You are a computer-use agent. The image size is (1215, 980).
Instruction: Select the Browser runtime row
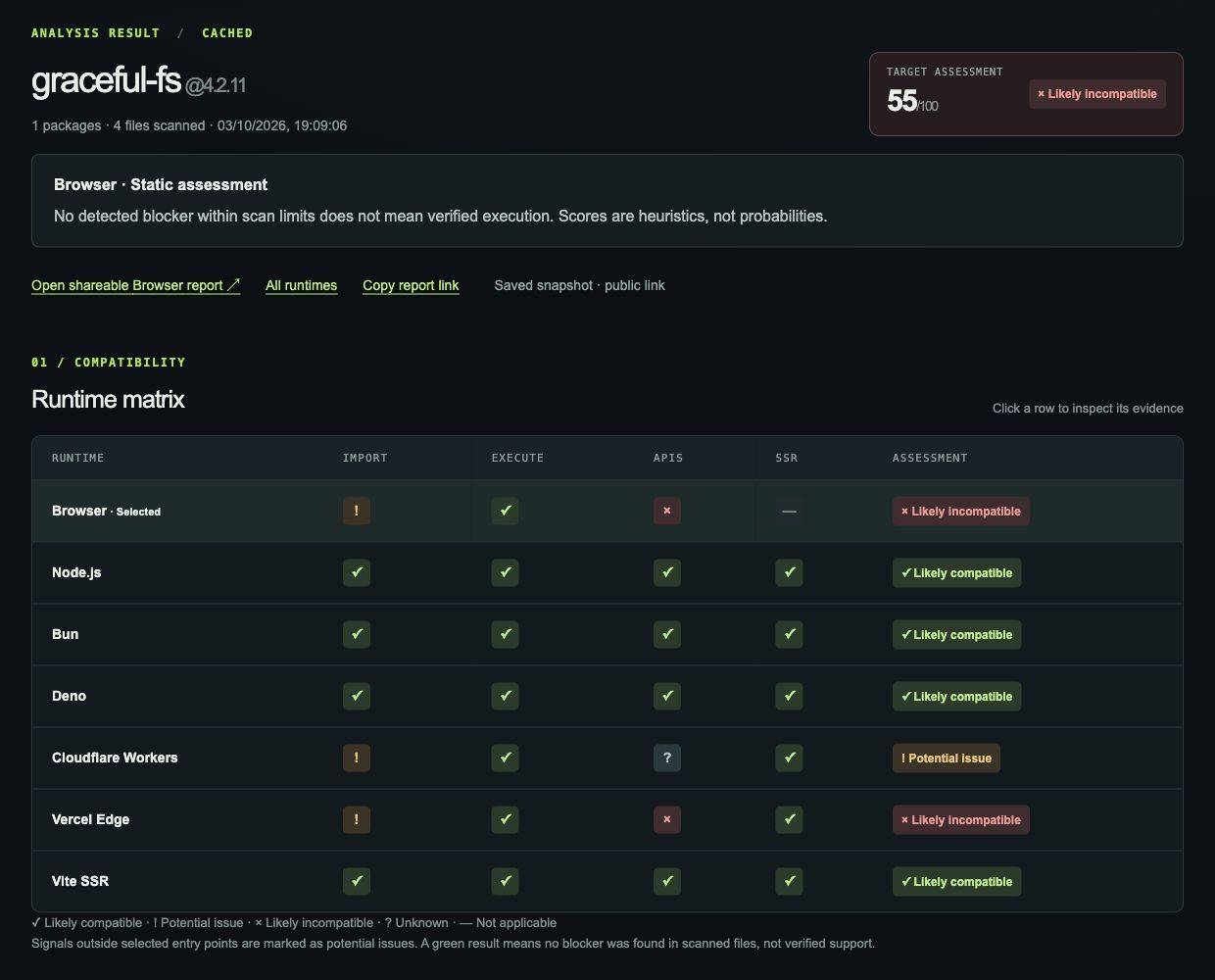607,511
